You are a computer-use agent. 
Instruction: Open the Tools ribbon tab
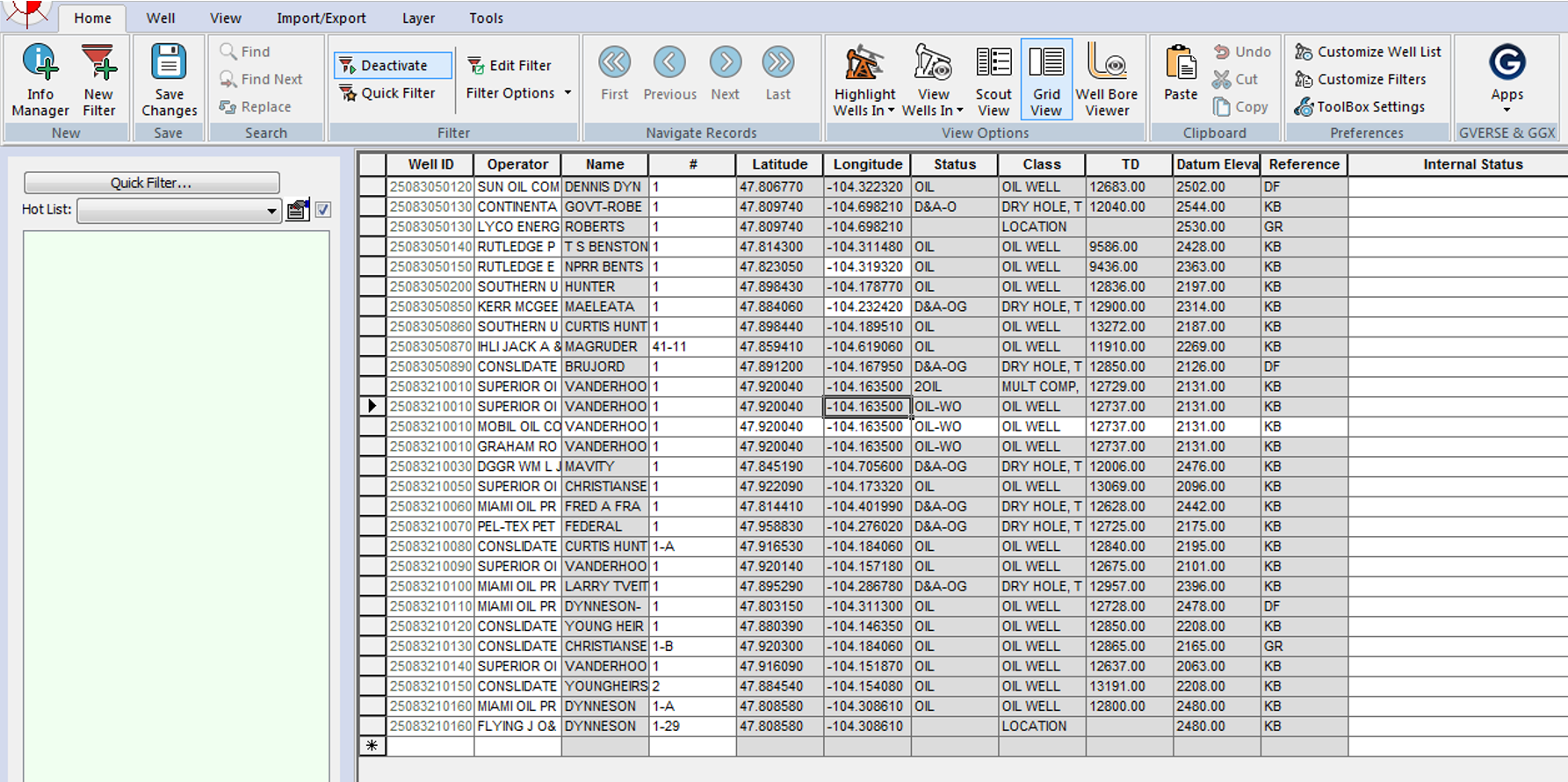[486, 18]
